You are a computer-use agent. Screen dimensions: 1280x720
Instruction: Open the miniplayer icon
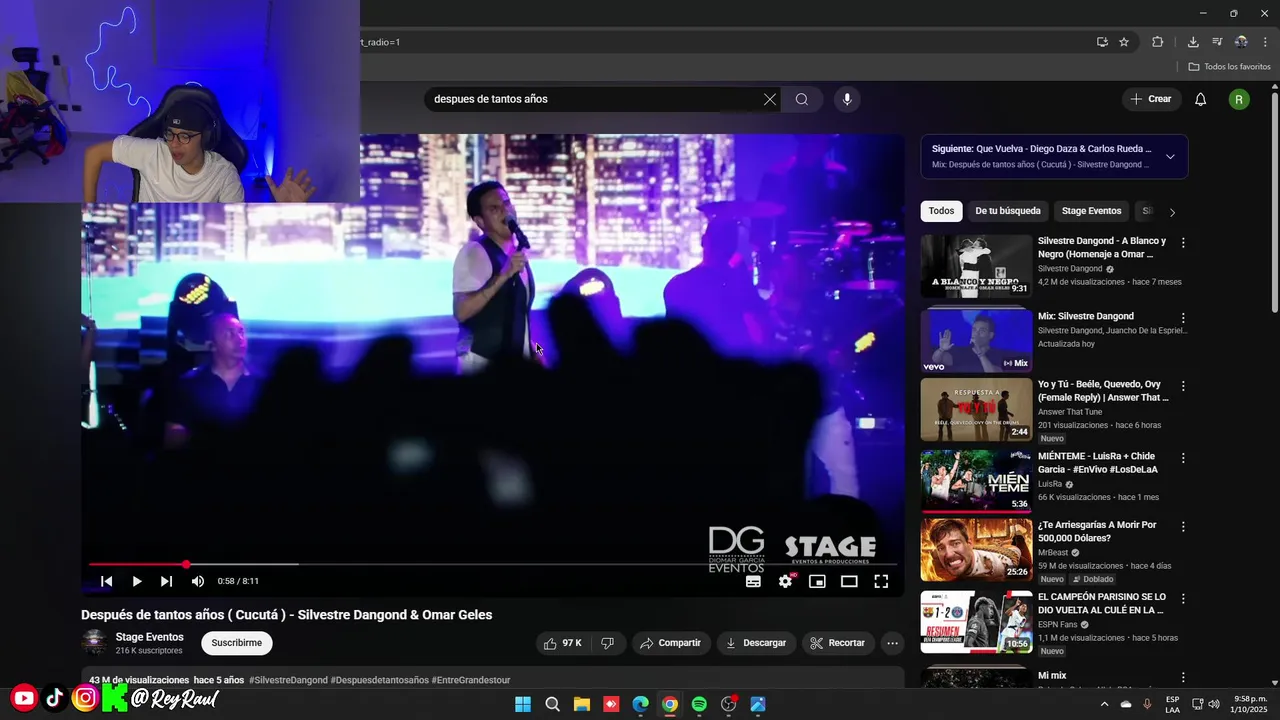coord(817,581)
